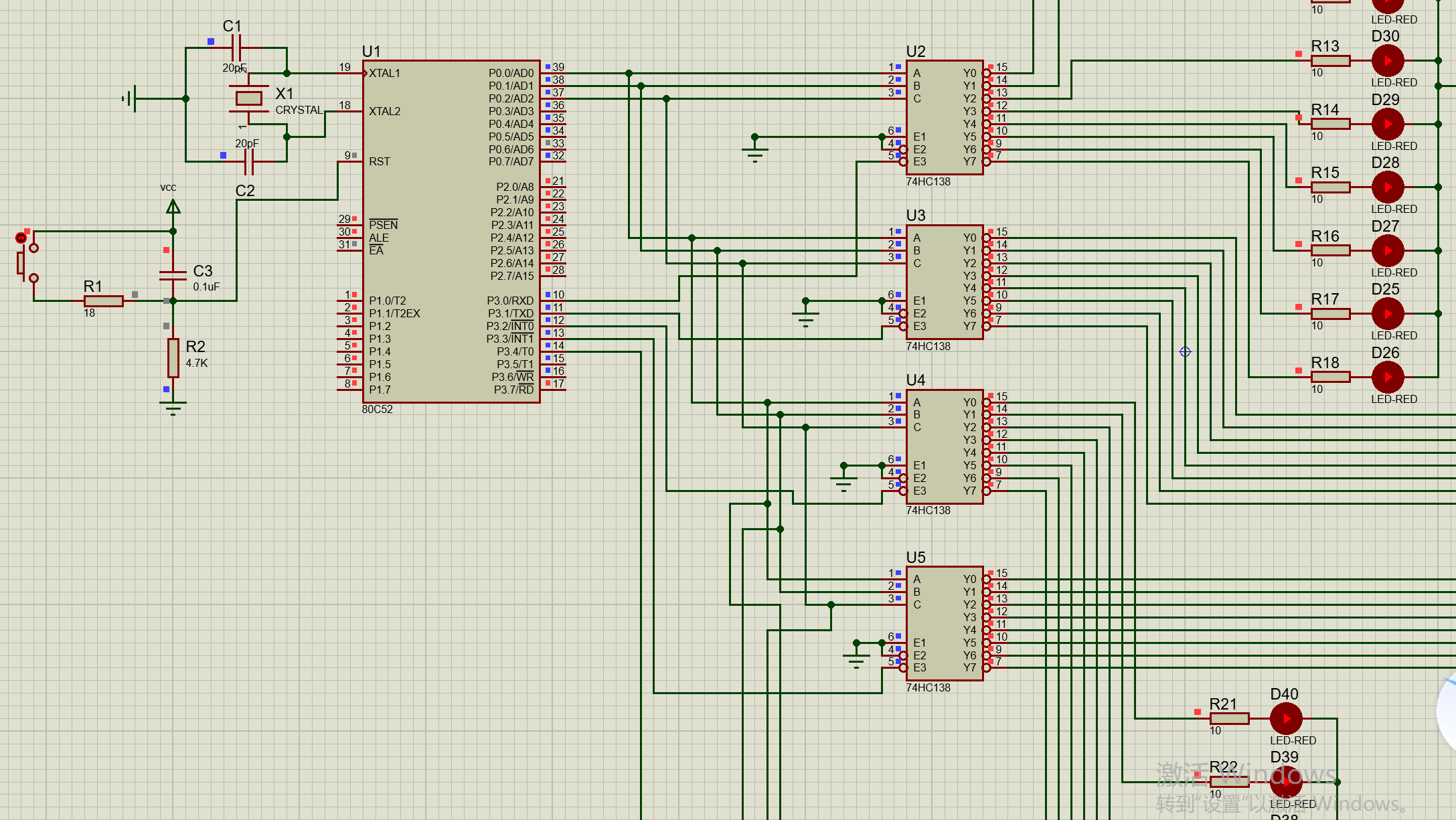Image resolution: width=1456 pixels, height=820 pixels.
Task: Select the U4 74HC138 decoder chip
Action: click(944, 446)
